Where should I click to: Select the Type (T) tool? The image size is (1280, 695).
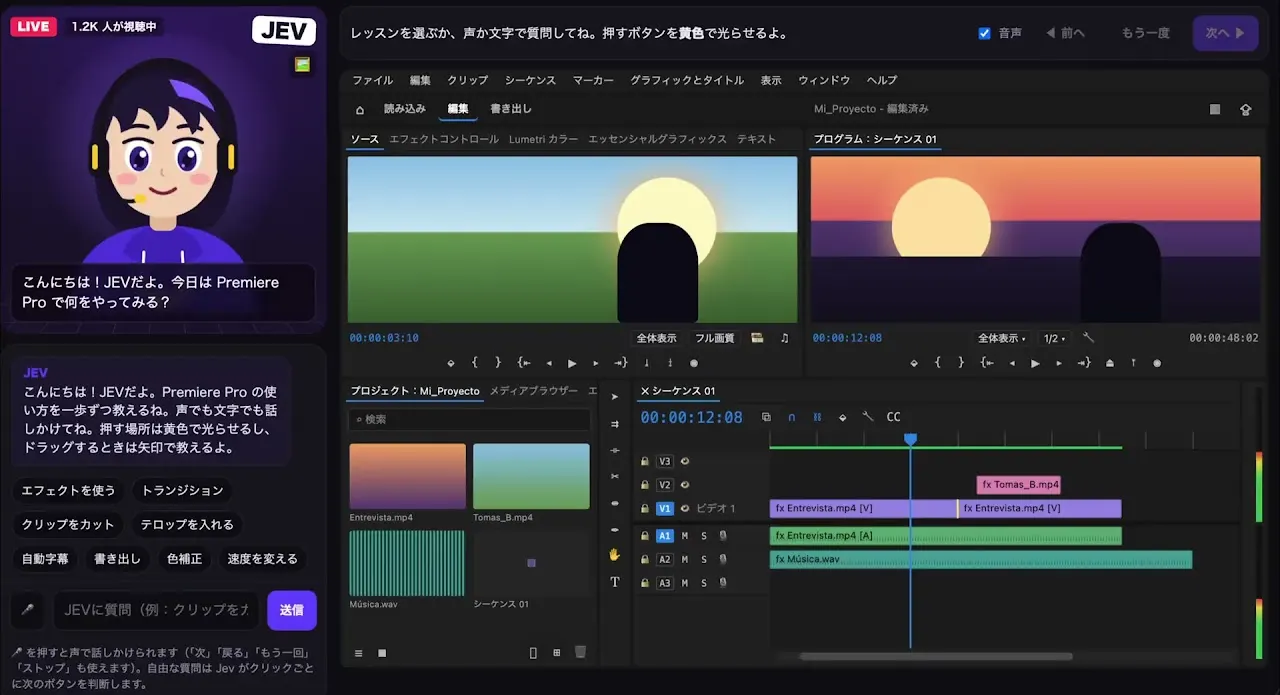pos(615,581)
